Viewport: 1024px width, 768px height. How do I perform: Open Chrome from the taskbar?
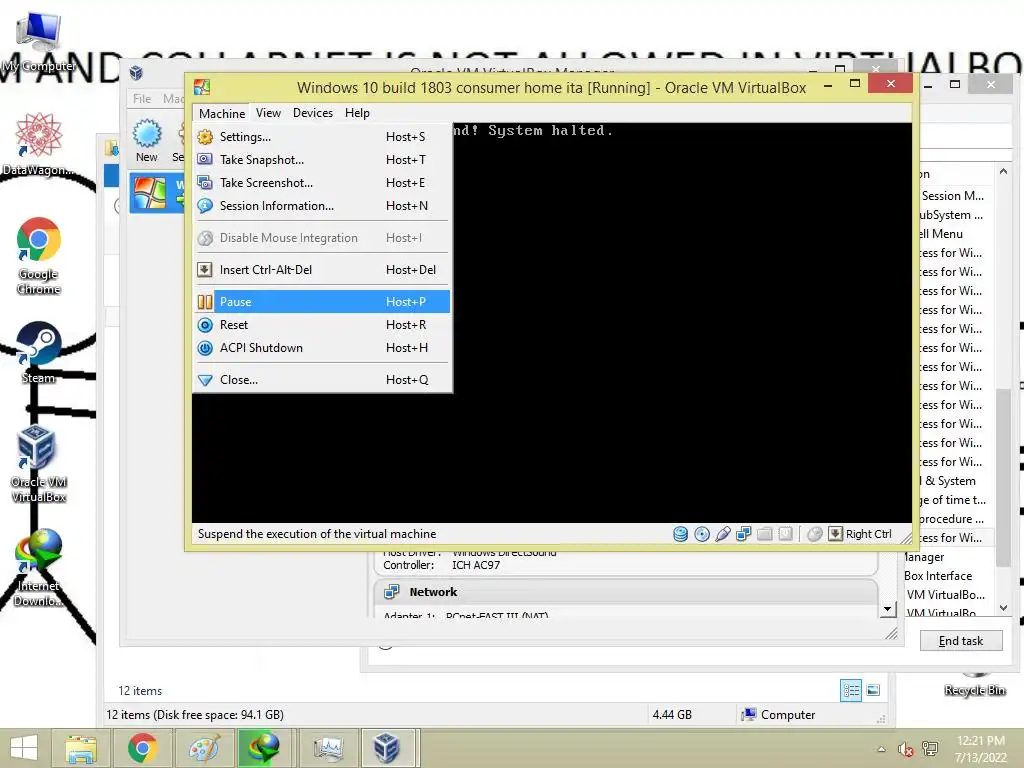(x=142, y=748)
